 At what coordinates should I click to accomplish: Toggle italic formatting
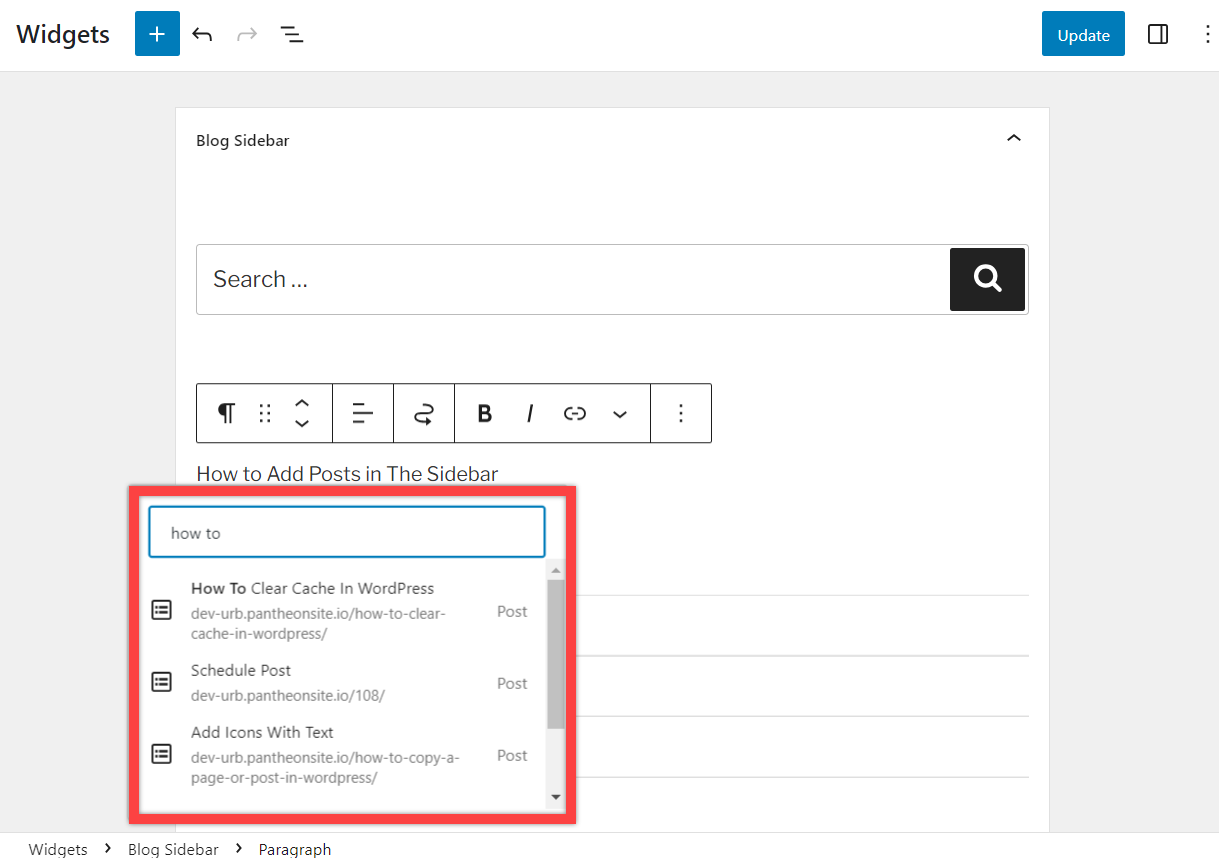pyautogui.click(x=530, y=413)
